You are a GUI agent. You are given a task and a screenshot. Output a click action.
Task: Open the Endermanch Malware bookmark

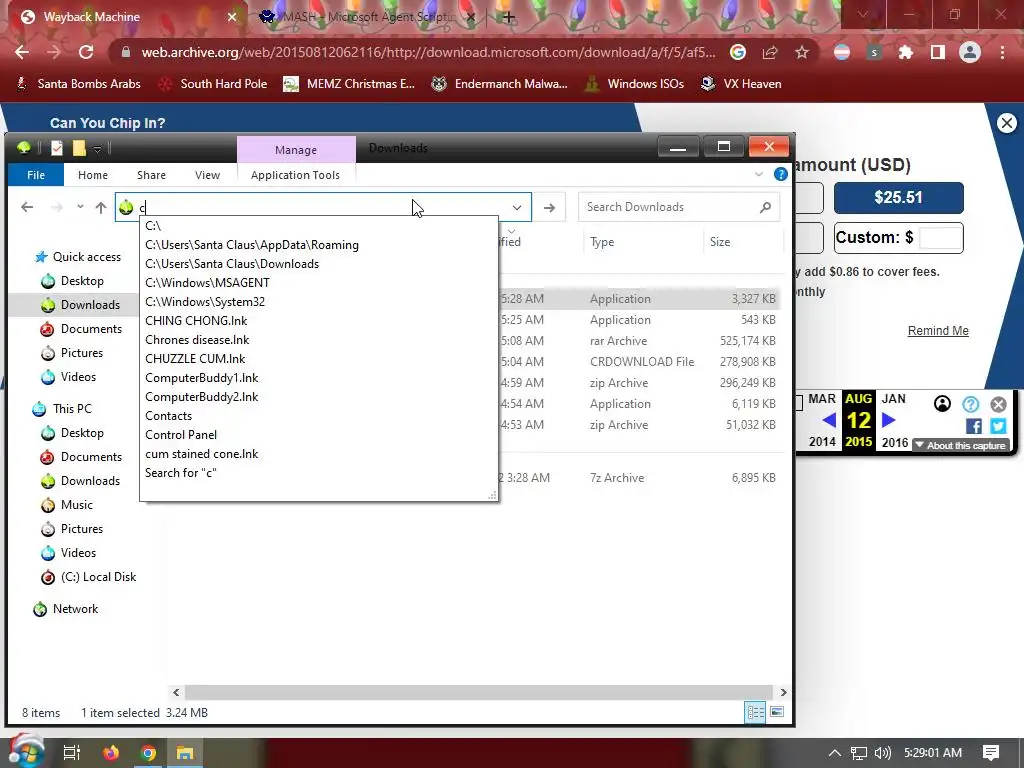click(499, 84)
